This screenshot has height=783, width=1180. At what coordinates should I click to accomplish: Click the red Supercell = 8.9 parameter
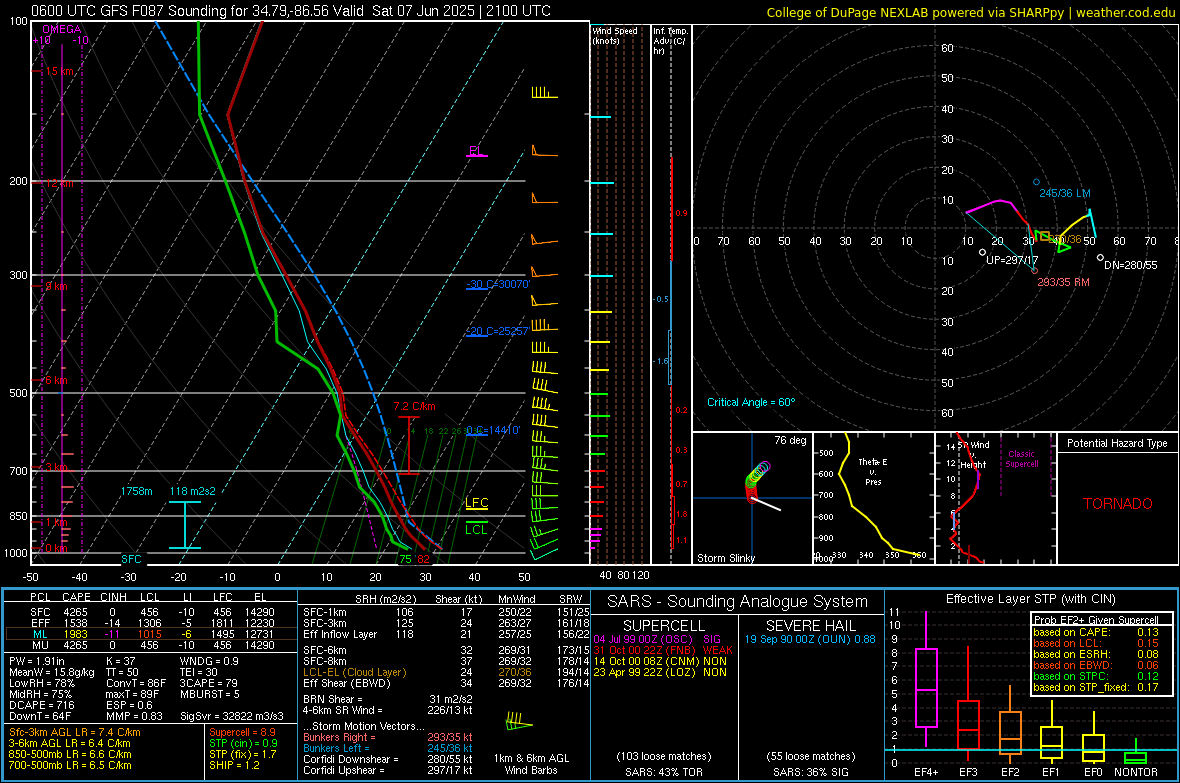[x=242, y=732]
